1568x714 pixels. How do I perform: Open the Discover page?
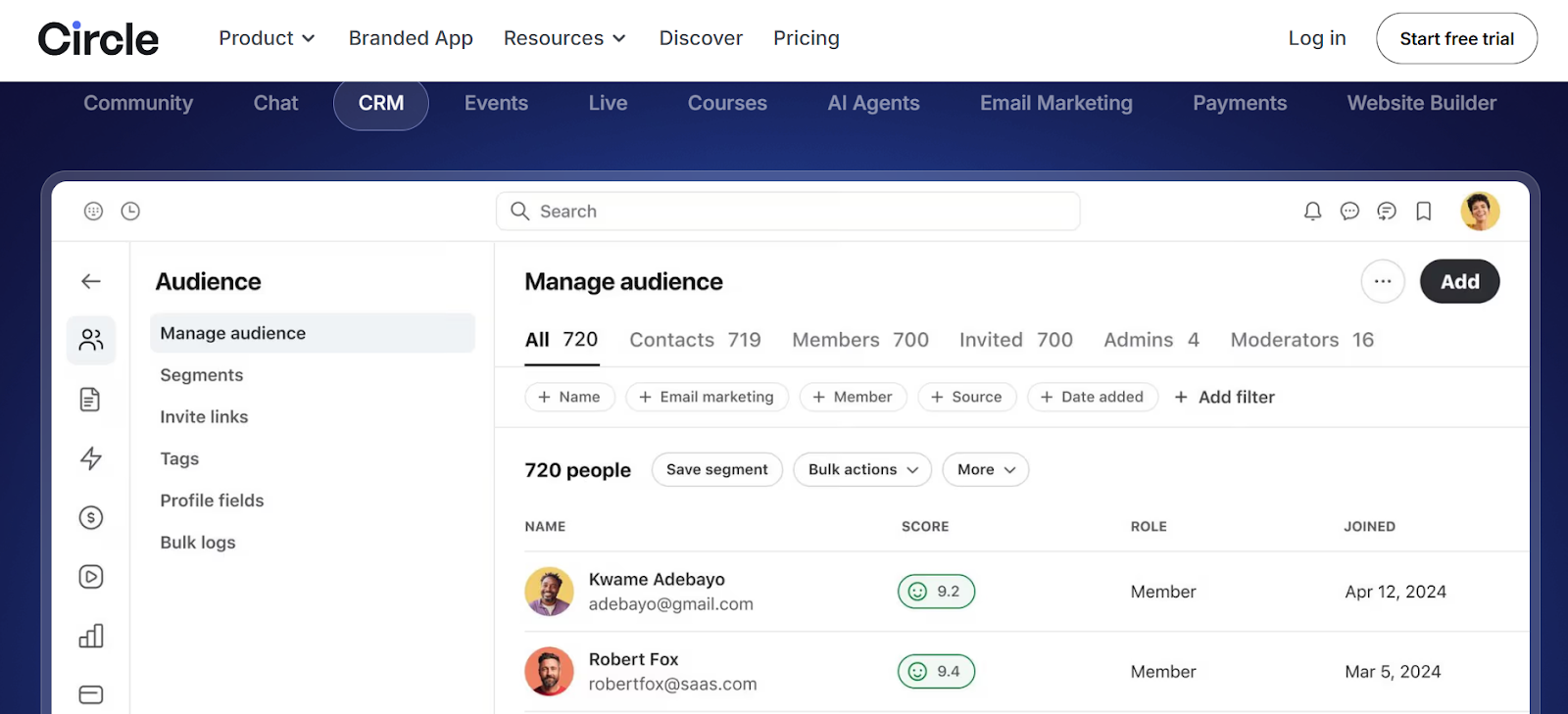pyautogui.click(x=701, y=38)
